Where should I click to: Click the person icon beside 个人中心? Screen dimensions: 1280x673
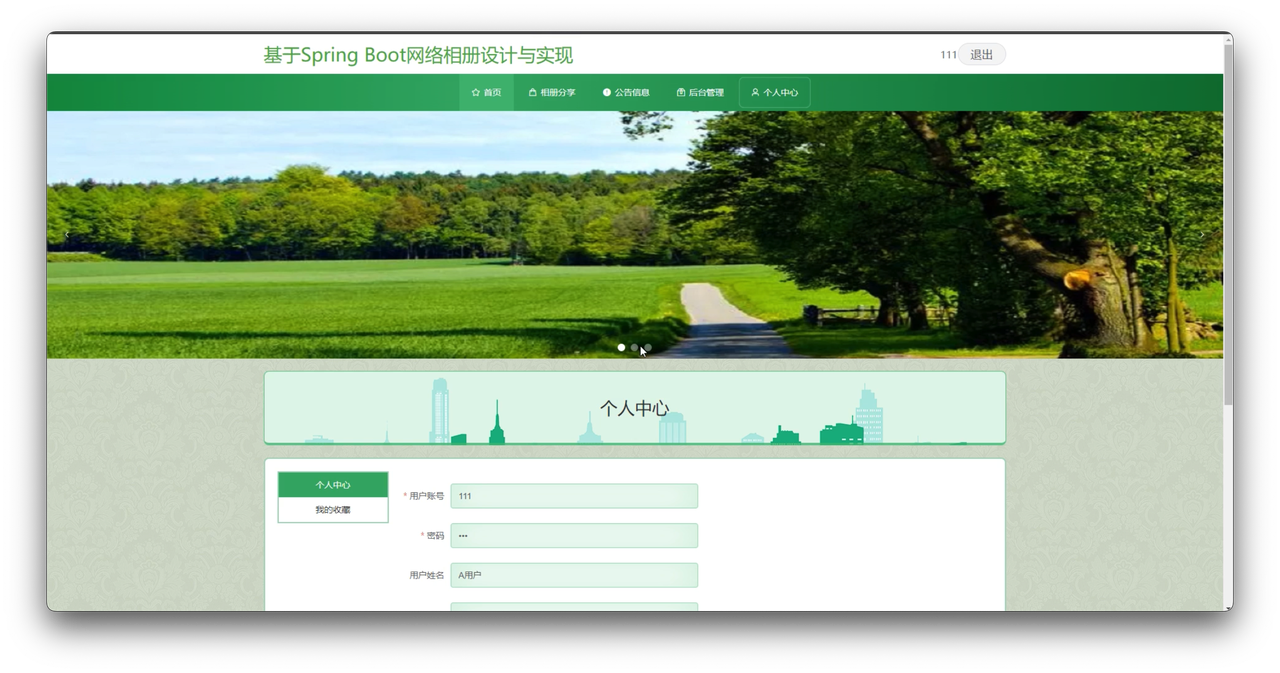[755, 92]
